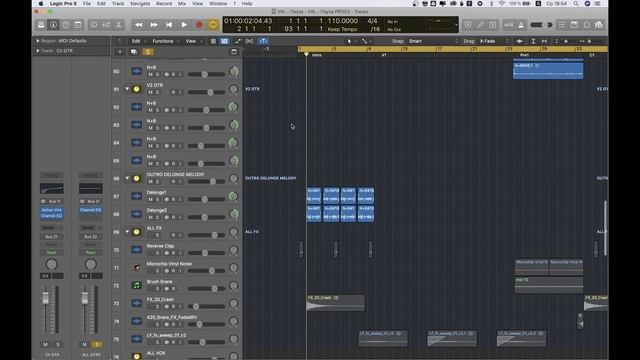
Task: Open track header configuration icon
Action: [x=234, y=52]
